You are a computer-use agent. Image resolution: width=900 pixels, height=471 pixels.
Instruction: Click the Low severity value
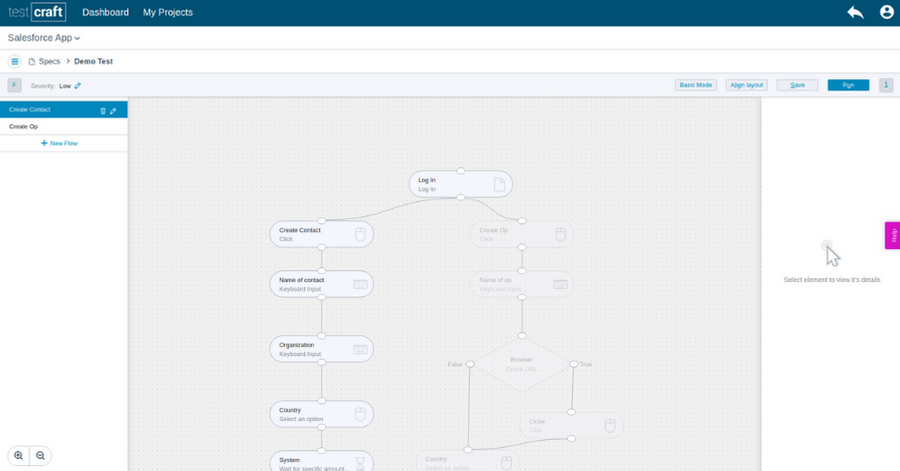[x=65, y=86]
